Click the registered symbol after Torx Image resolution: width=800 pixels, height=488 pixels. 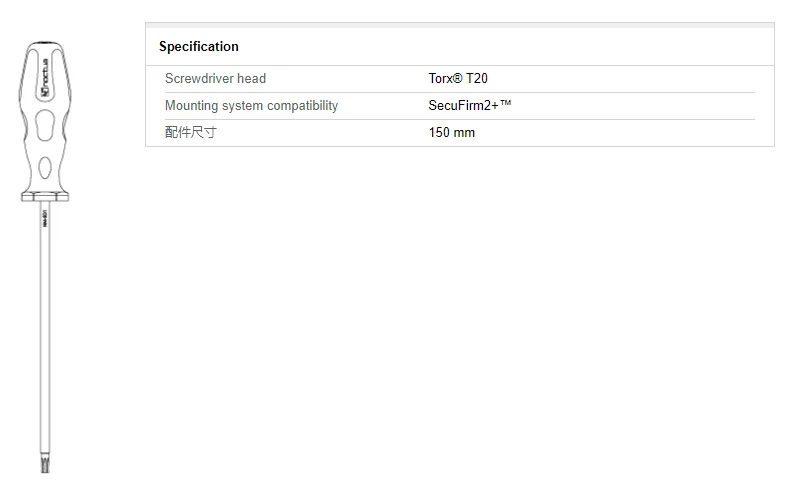point(459,78)
